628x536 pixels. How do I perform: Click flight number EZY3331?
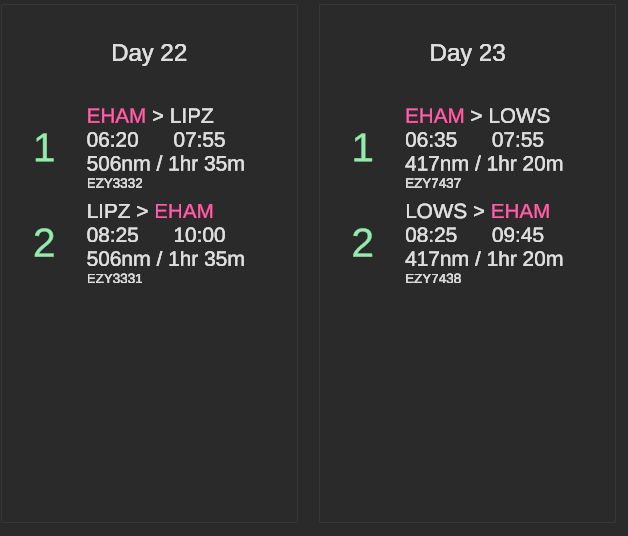click(x=115, y=278)
